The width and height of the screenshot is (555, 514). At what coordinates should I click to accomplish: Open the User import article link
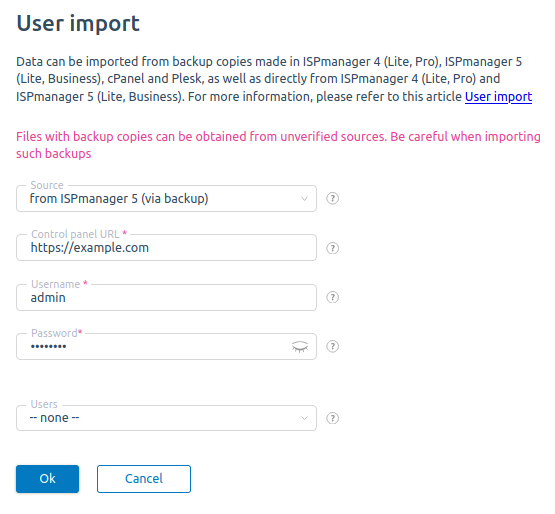498,97
